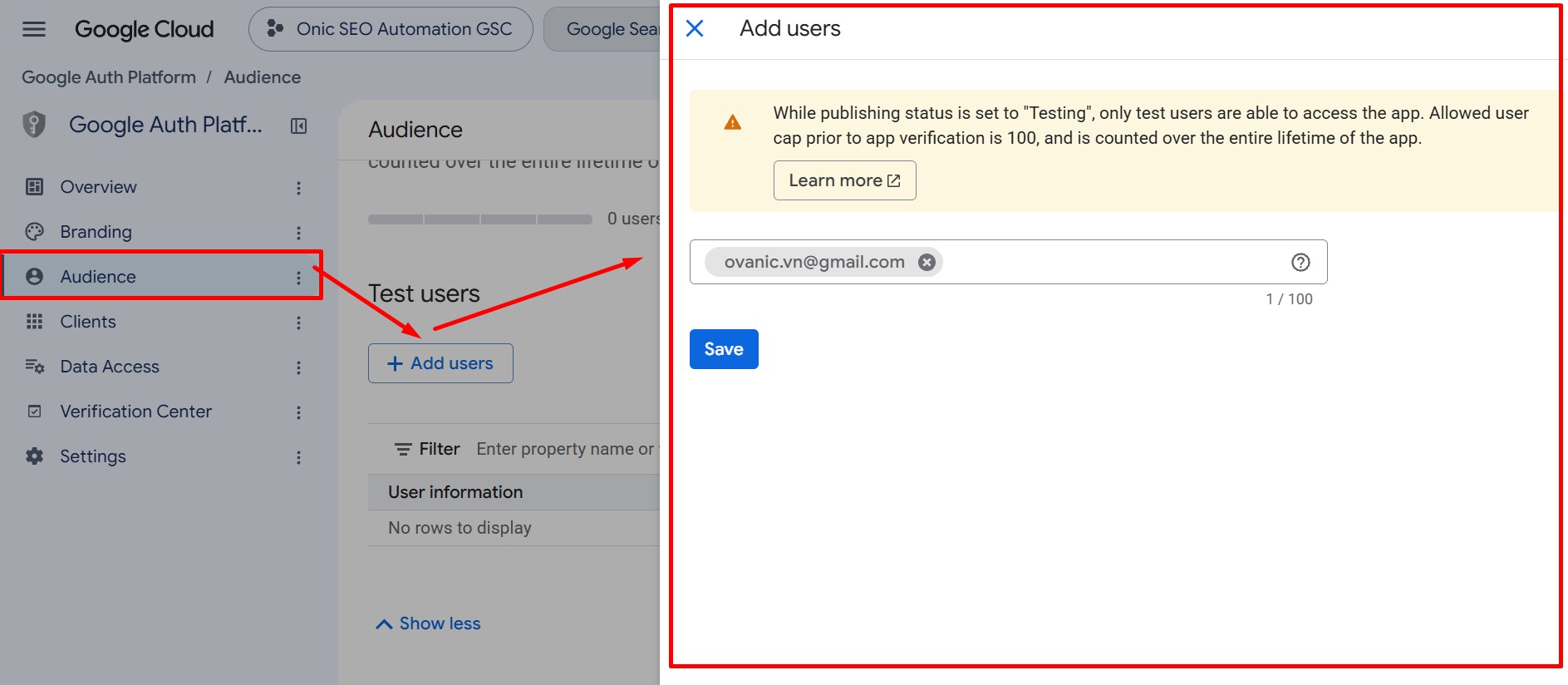1568x685 pixels.
Task: Click the Audience breadcrumb item
Action: click(x=263, y=77)
